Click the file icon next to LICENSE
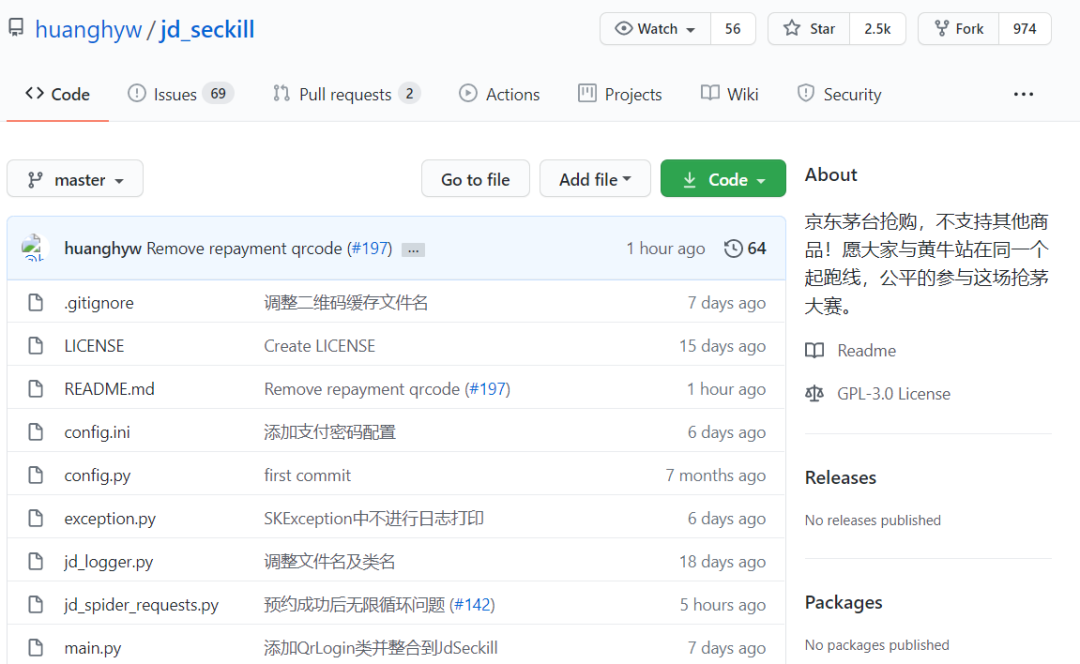The height and width of the screenshot is (664, 1080). [35, 345]
